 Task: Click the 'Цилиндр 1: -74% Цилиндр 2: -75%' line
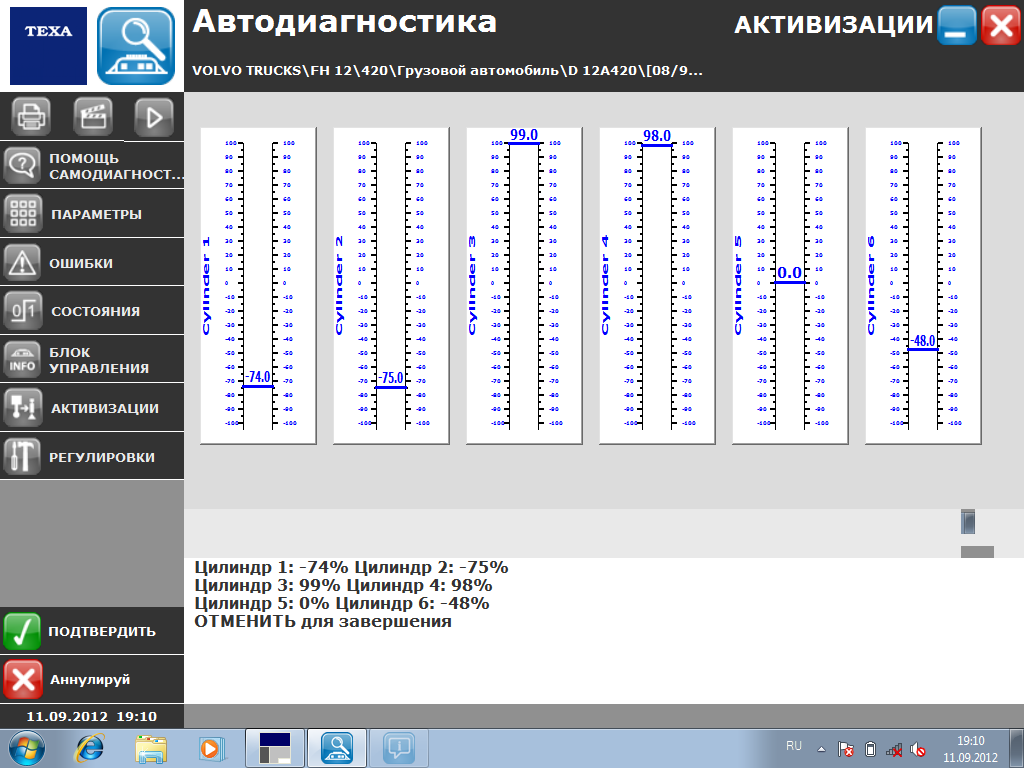pos(351,567)
